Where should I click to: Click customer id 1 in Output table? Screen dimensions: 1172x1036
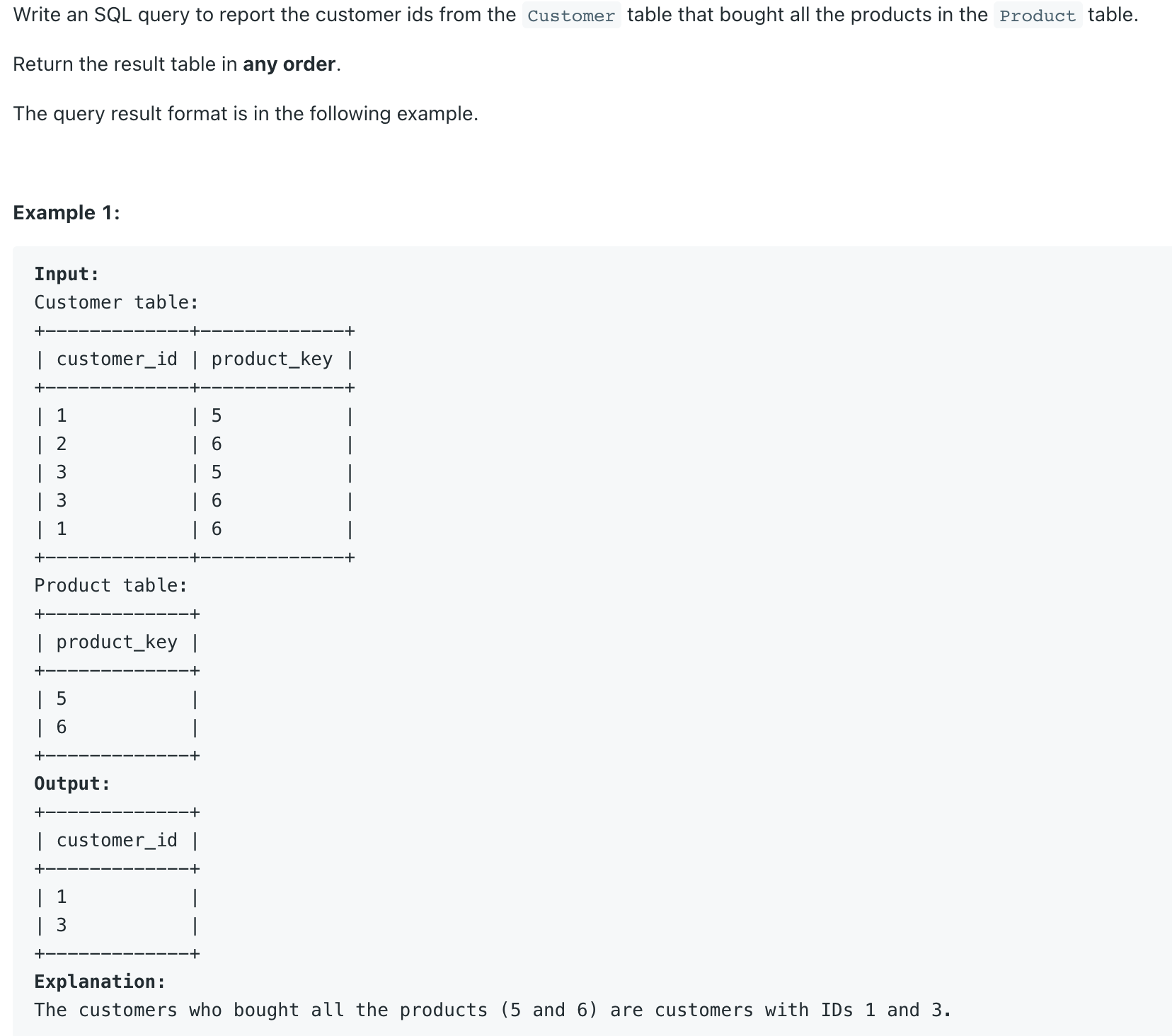pos(62,897)
